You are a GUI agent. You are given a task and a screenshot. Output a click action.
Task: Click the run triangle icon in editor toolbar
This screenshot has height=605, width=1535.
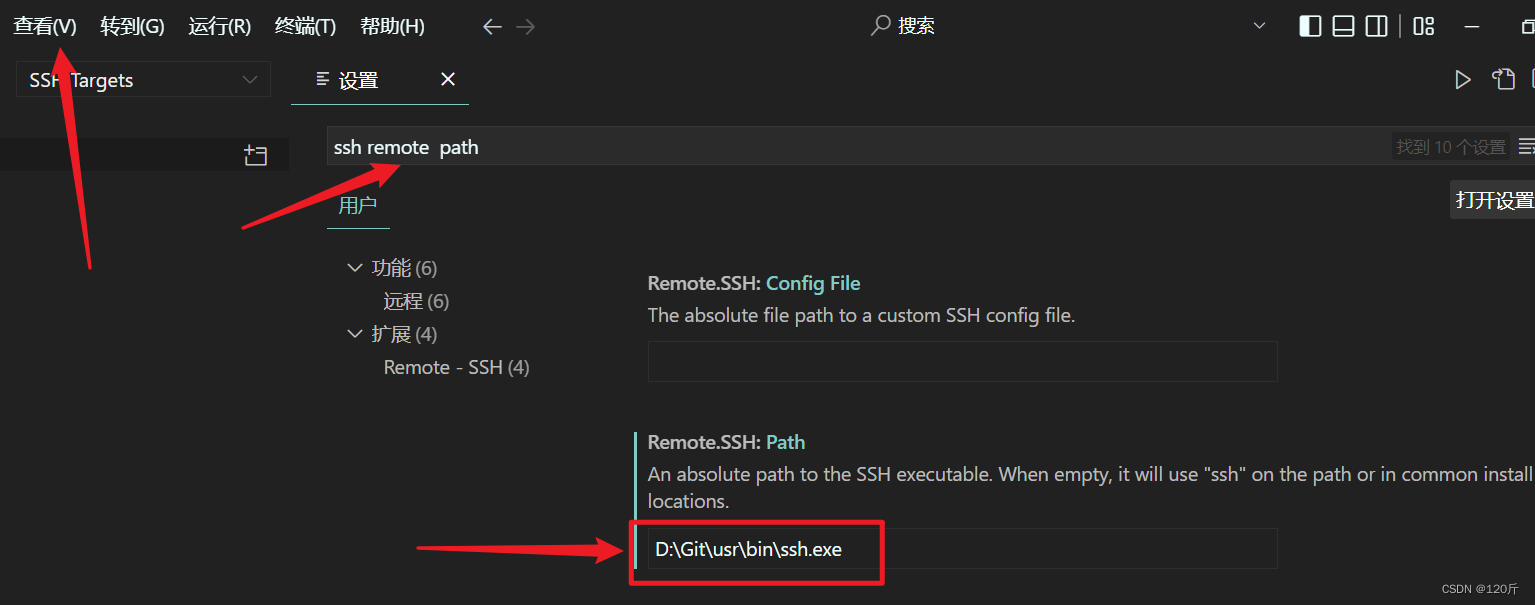pos(1463,80)
